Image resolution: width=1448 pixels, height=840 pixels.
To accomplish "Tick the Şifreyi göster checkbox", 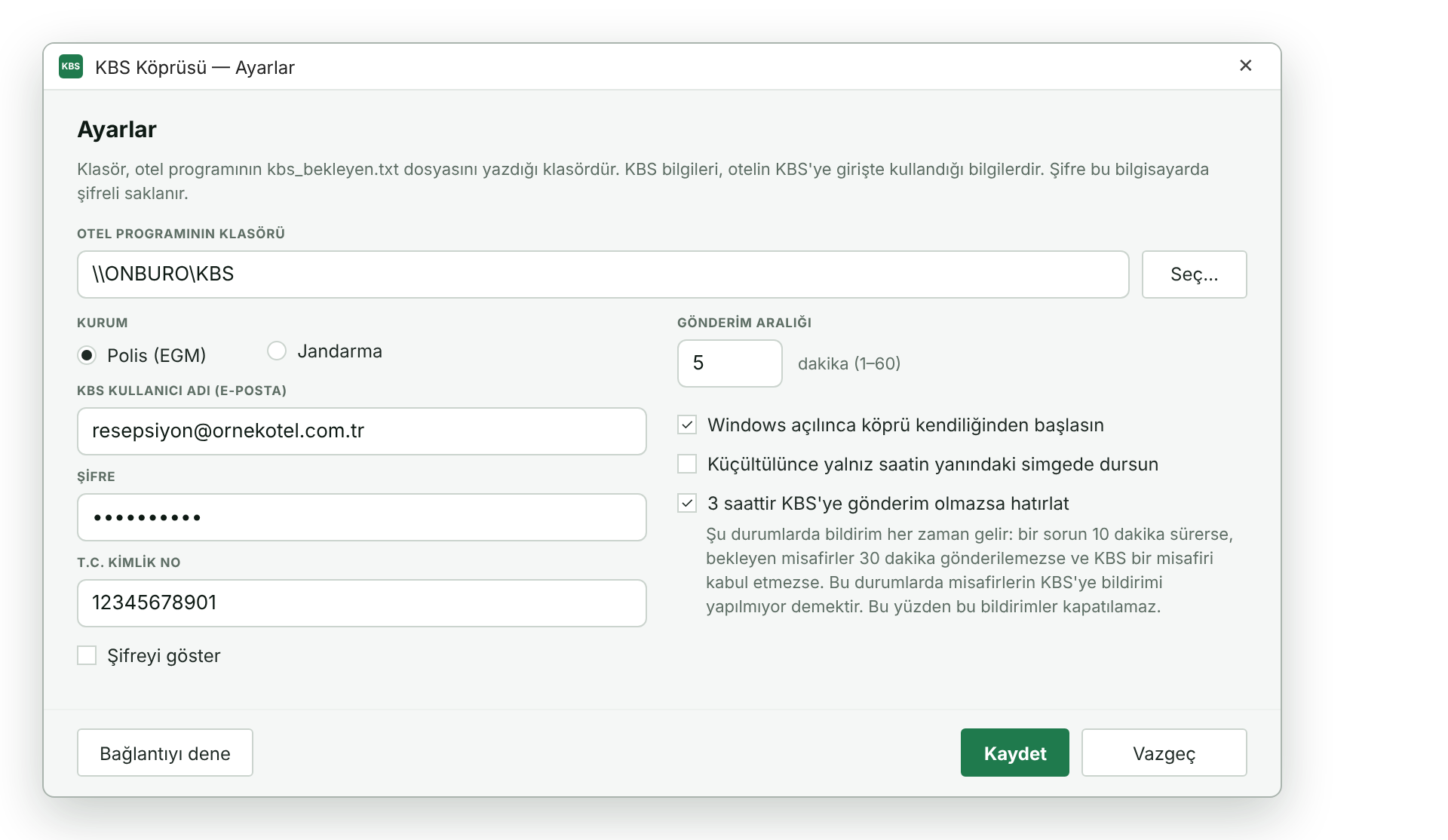I will click(87, 655).
